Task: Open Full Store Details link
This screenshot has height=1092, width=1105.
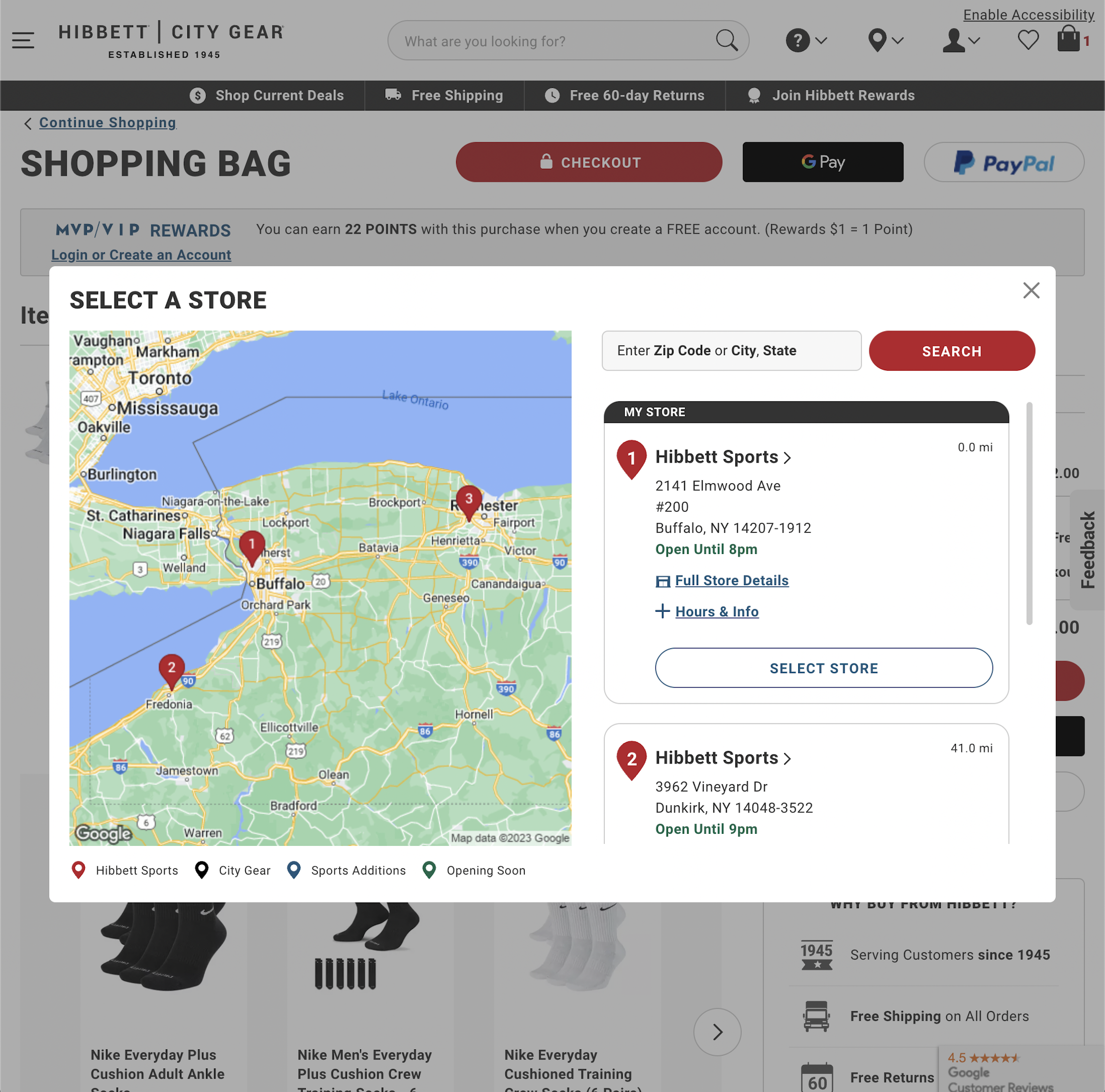Action: [731, 581]
